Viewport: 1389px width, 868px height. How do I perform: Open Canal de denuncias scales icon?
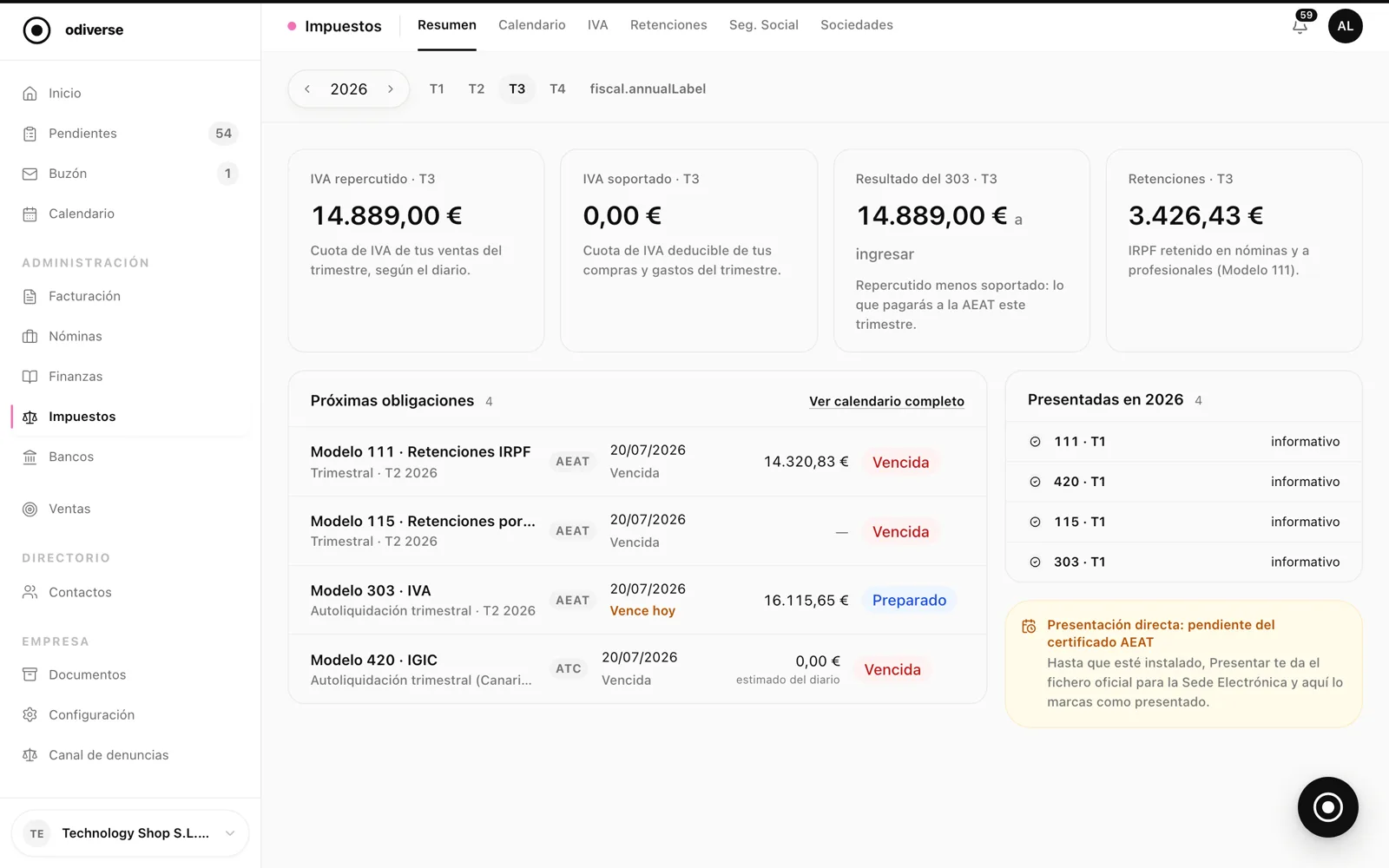click(x=30, y=755)
